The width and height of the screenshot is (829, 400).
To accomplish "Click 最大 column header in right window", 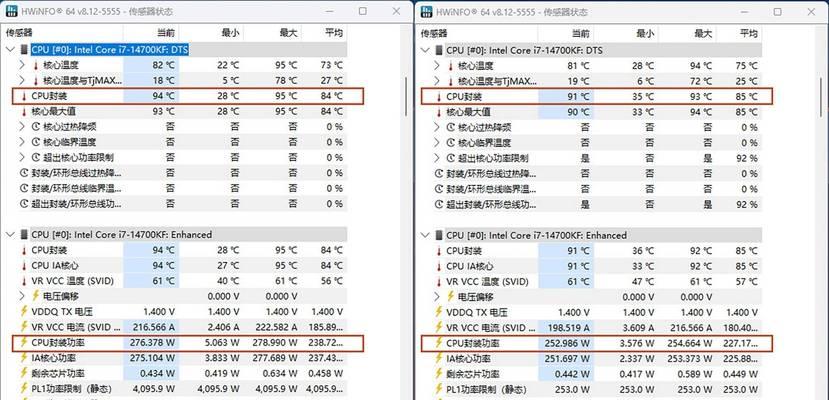I will [x=703, y=34].
